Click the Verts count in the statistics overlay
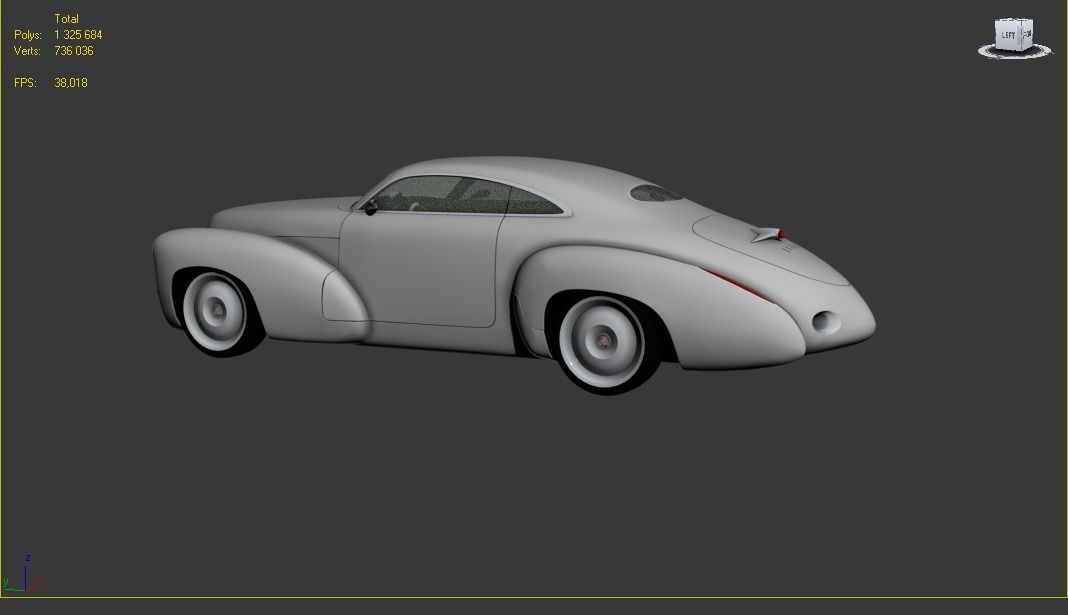 (73, 50)
